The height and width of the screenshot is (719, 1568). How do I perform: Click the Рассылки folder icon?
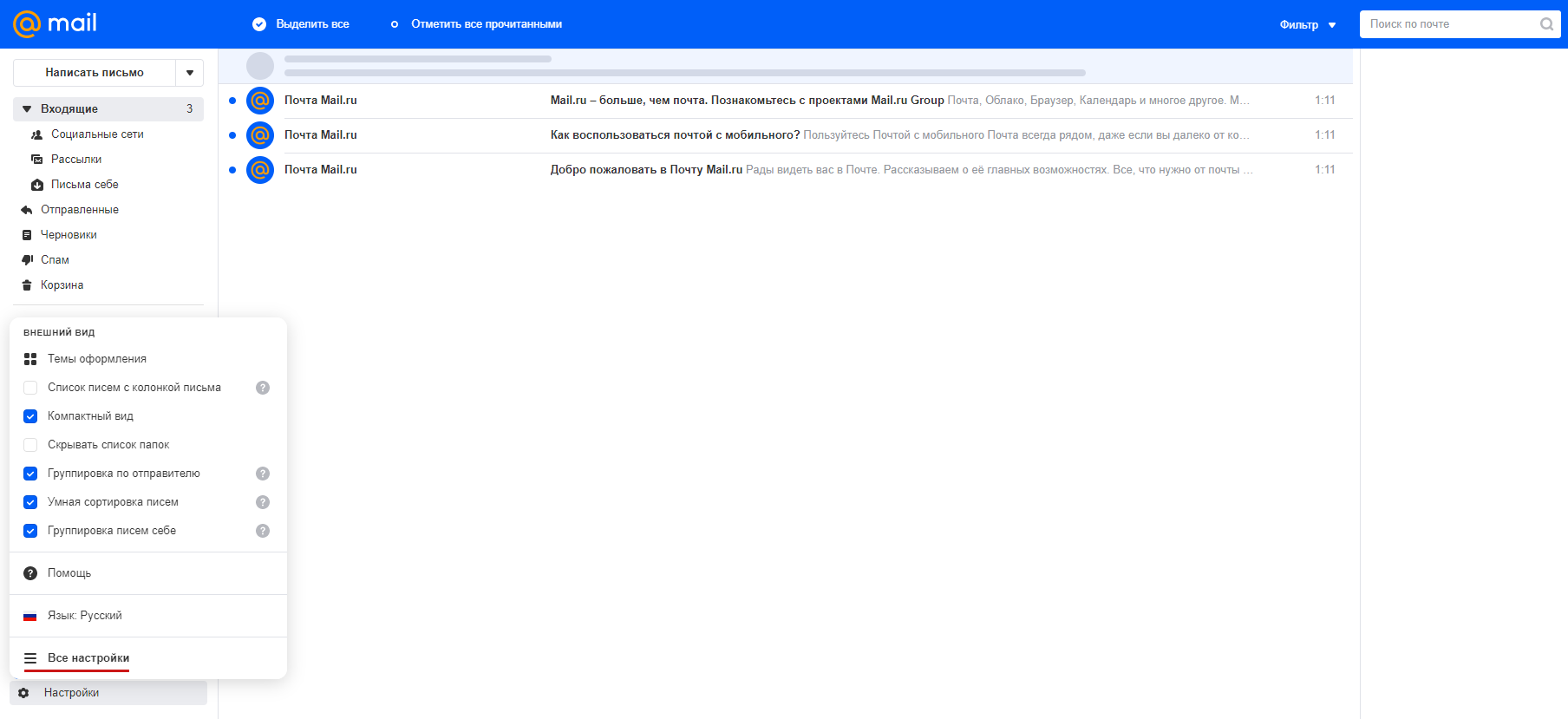[37, 160]
